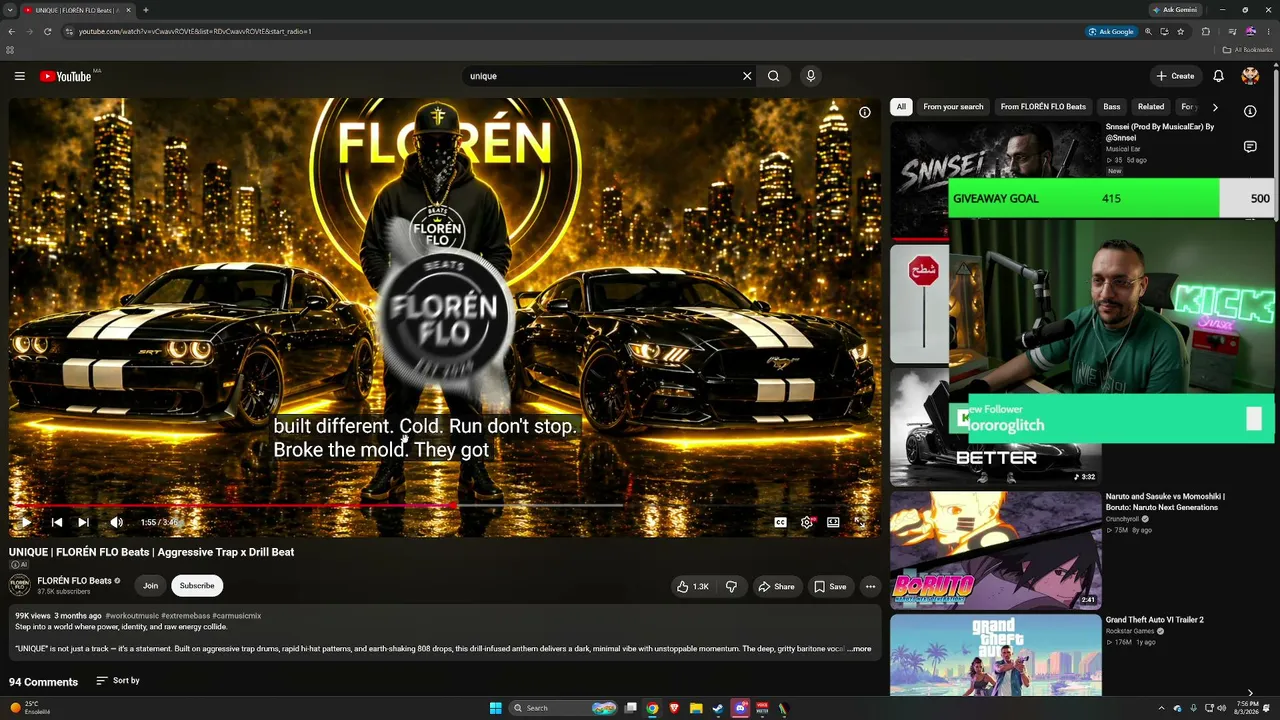Open the FLORÉN FLO Beats channel name

click(x=74, y=581)
